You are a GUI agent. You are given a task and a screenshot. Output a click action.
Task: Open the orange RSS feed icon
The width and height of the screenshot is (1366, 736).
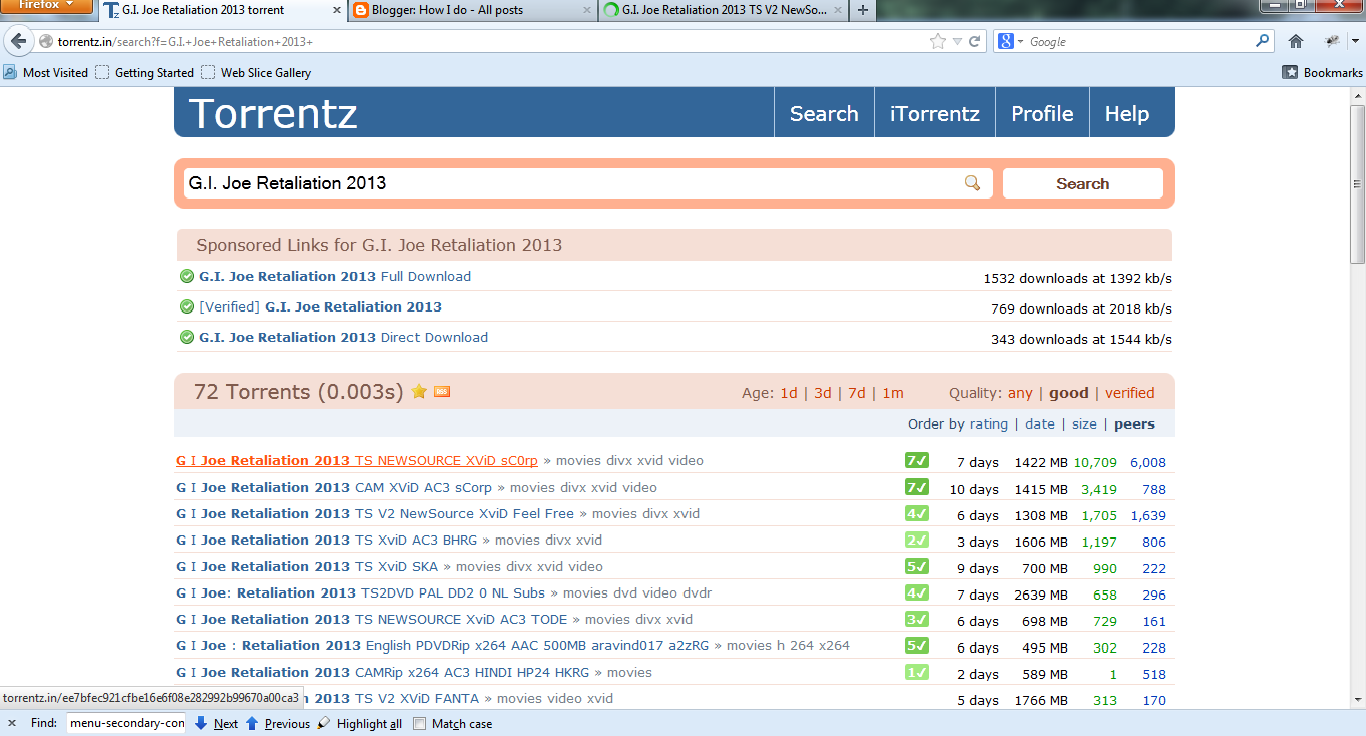442,391
